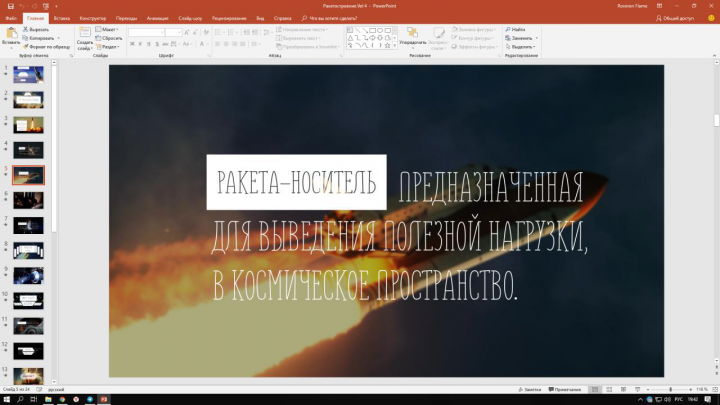Select the star shape in the shapes gallery
The width and height of the screenshot is (720, 405).
388,45
